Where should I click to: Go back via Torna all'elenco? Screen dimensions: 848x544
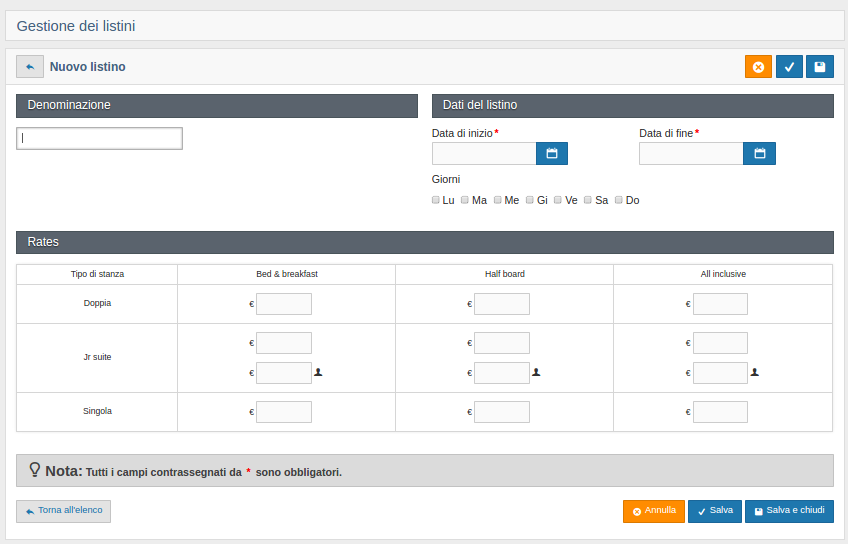[x=63, y=511]
